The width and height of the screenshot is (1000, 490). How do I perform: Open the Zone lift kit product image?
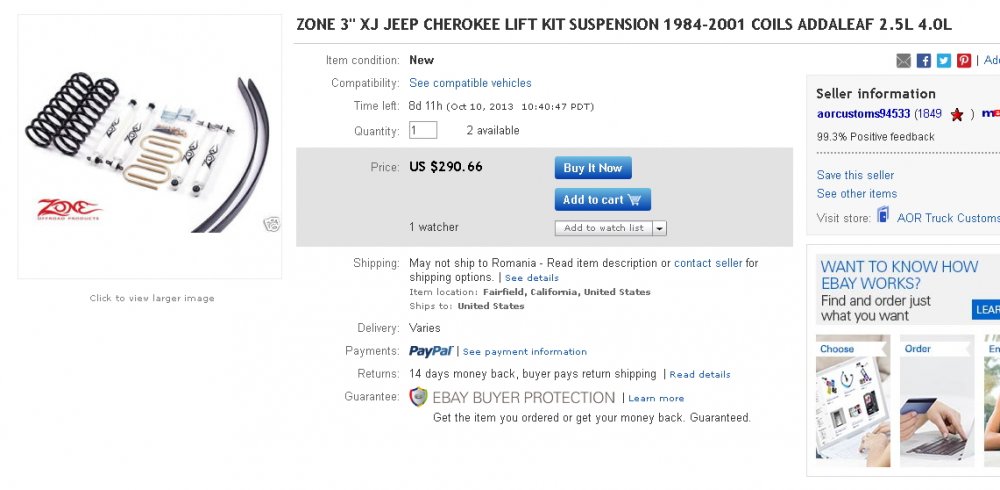[150, 147]
